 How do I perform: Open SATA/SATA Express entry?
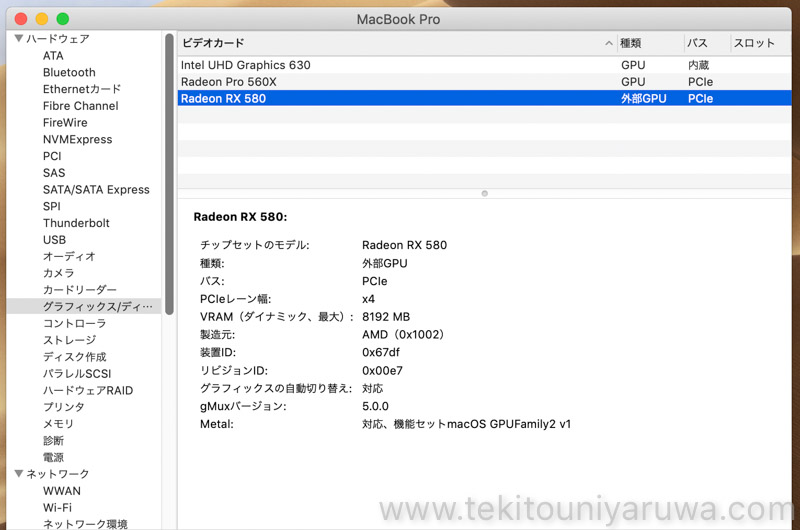click(96, 190)
